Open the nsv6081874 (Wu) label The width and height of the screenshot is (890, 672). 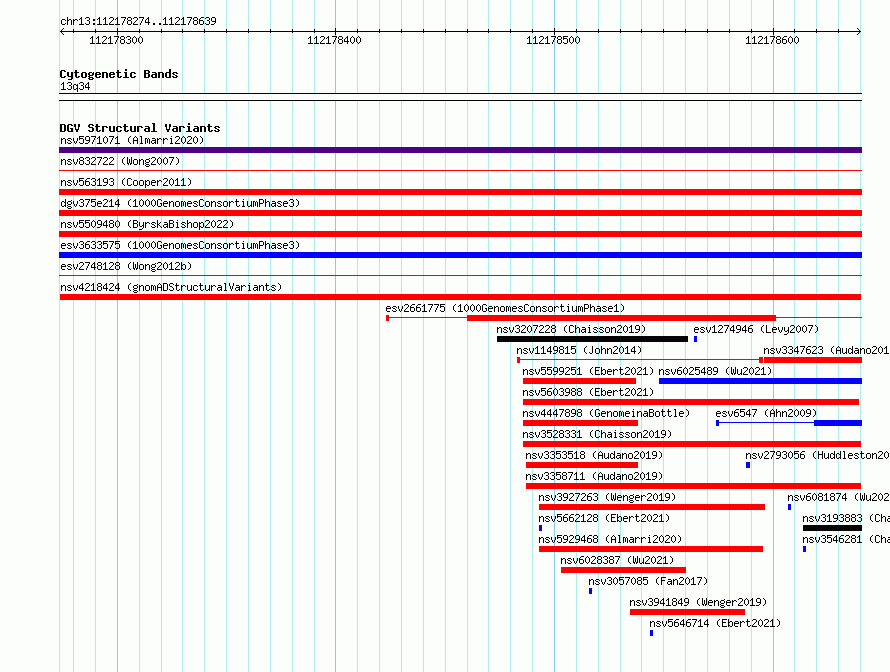coord(838,497)
